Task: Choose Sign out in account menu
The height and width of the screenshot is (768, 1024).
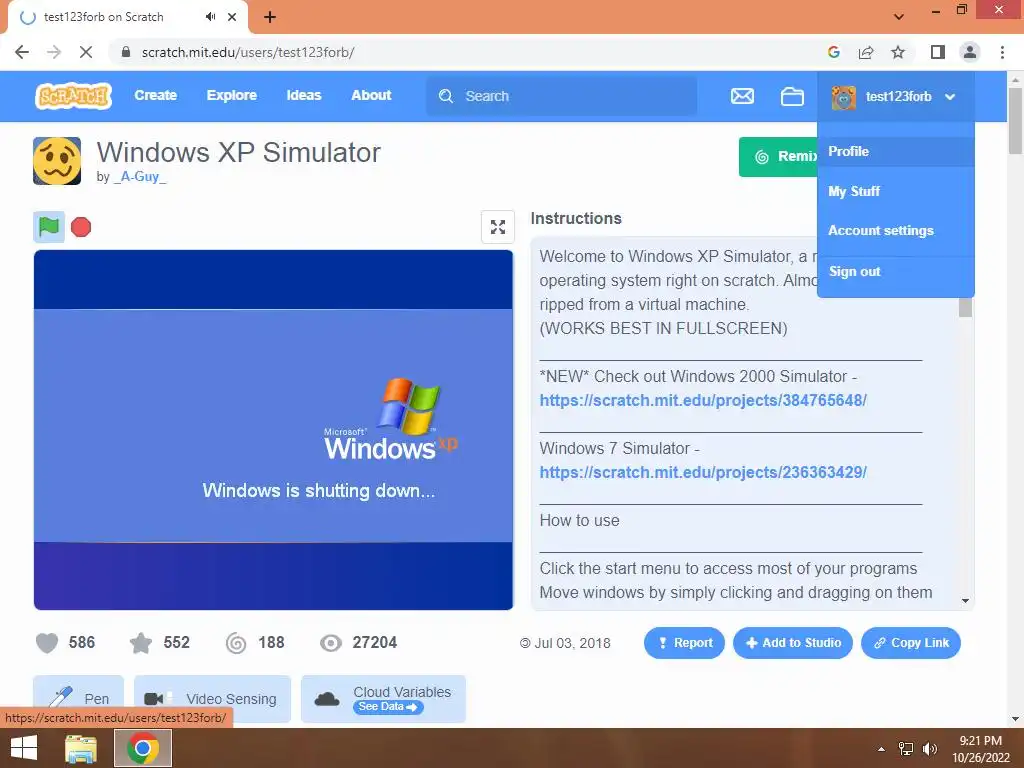Action: coord(895,272)
